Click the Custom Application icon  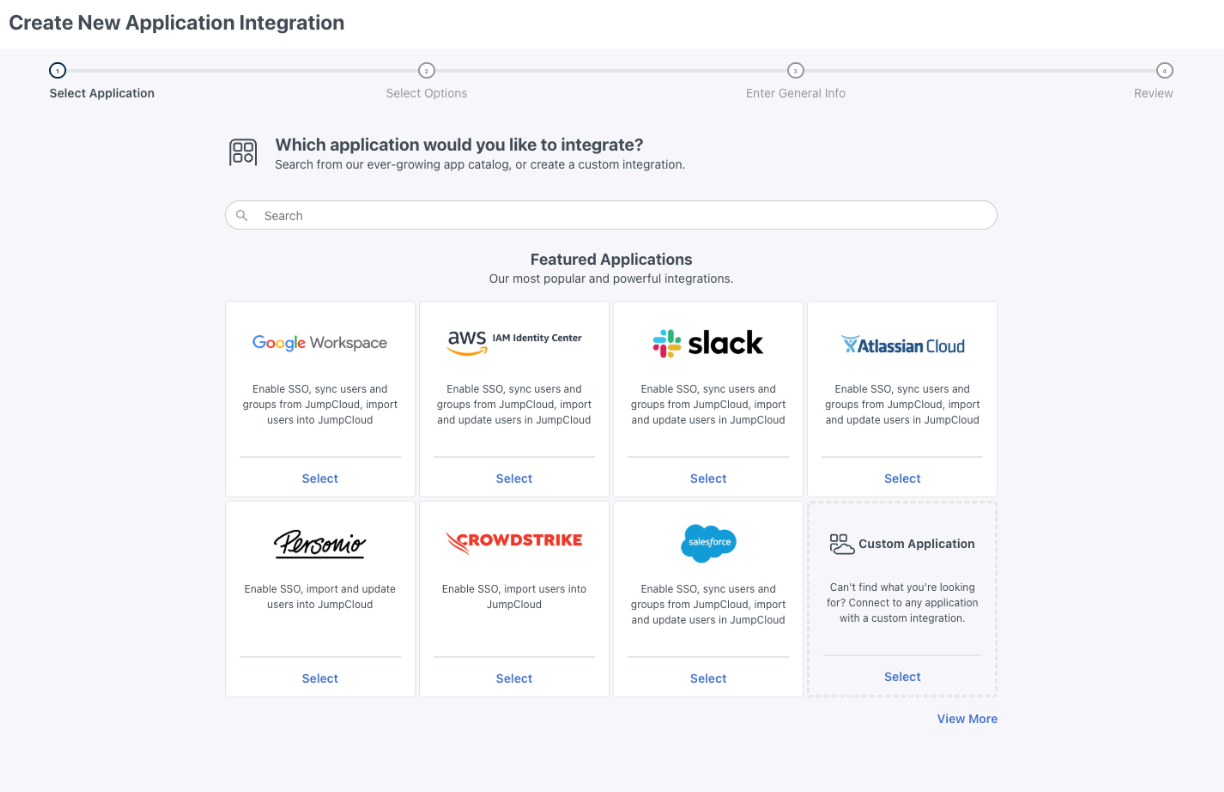pyautogui.click(x=842, y=544)
